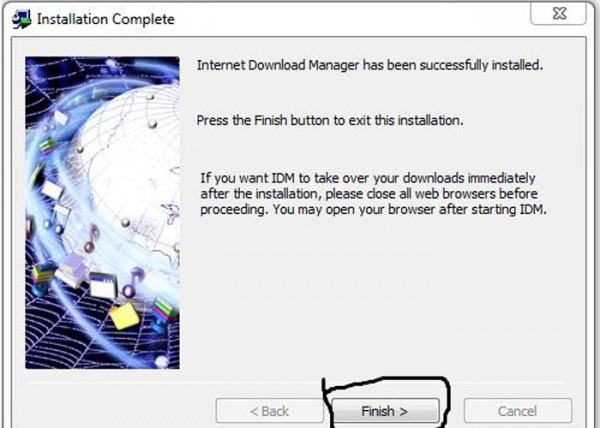Click the installer icon in title bar
Image resolution: width=600 pixels, height=428 pixels.
click(x=21, y=19)
